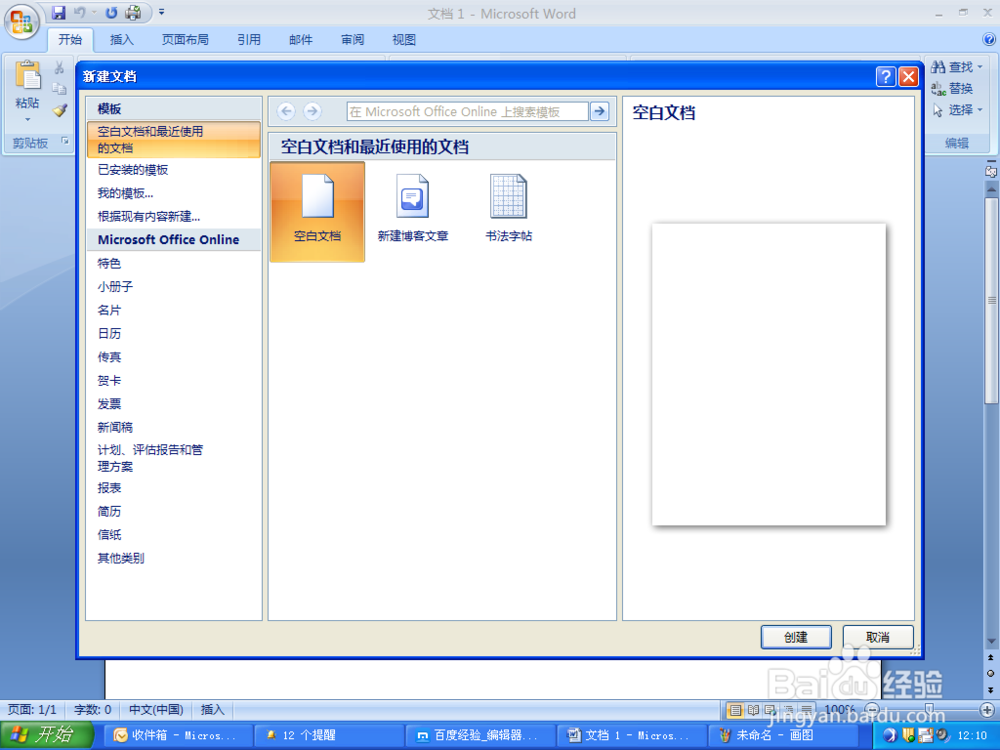Click the Copy icon in ribbon

(x=59, y=89)
